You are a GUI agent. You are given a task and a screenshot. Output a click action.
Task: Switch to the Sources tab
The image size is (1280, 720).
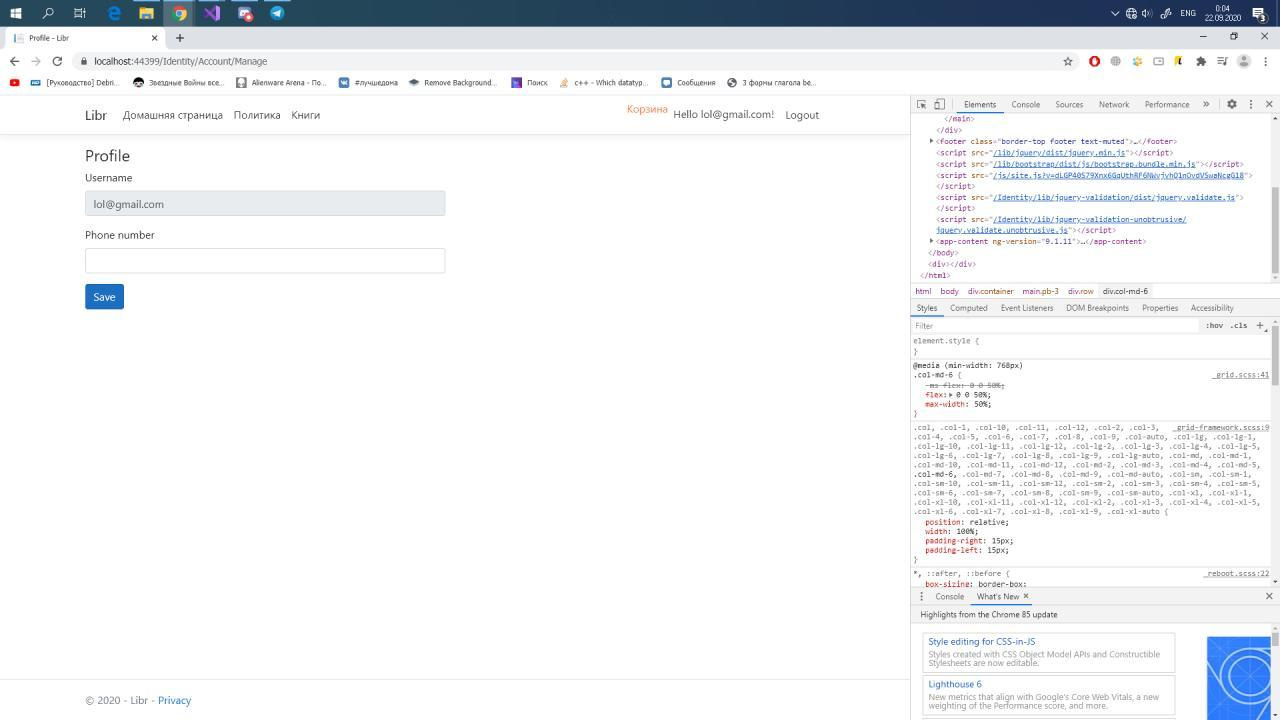pyautogui.click(x=1069, y=104)
